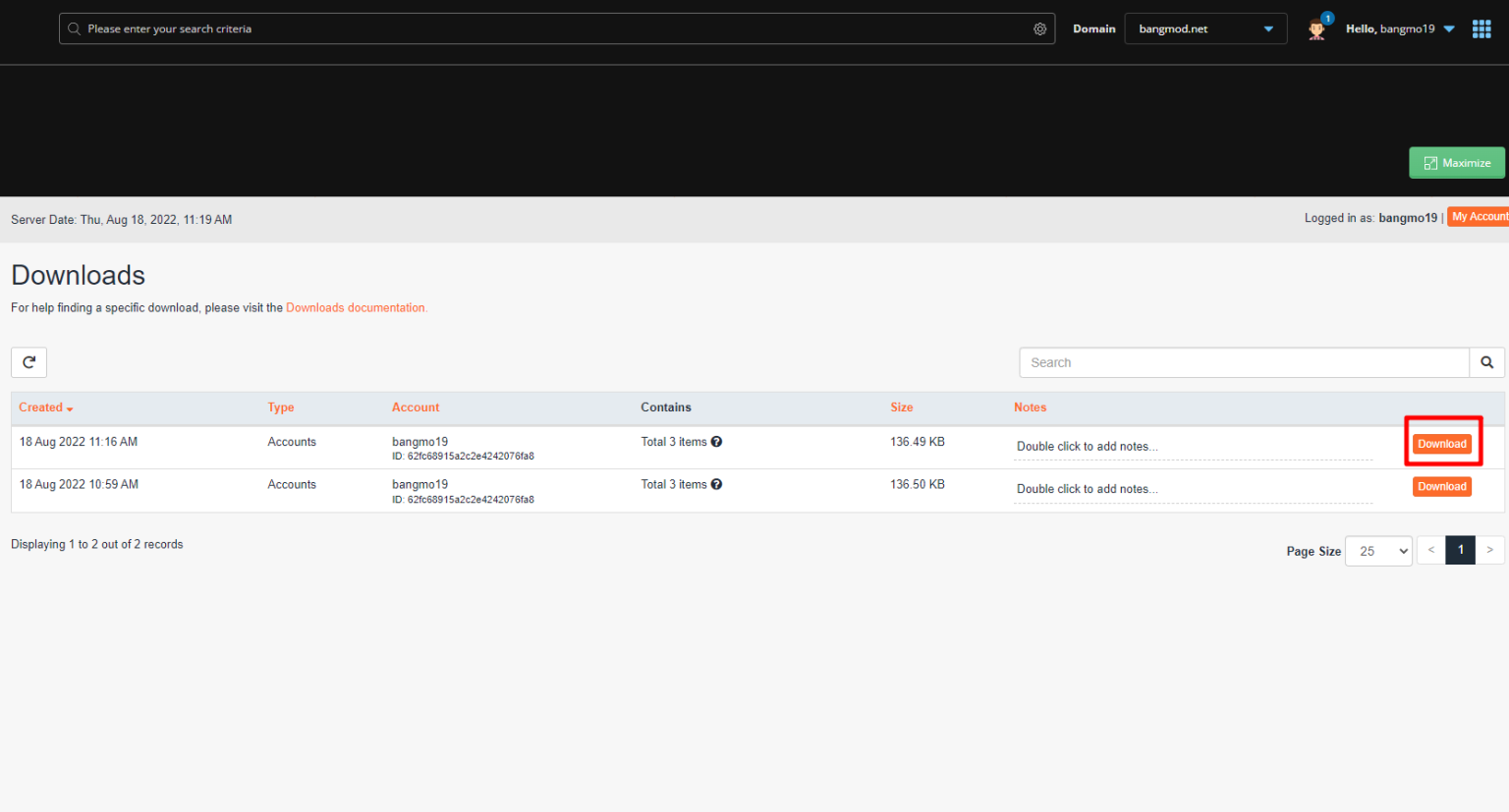
Task: Click the notes field on the first download row
Action: 1088,446
